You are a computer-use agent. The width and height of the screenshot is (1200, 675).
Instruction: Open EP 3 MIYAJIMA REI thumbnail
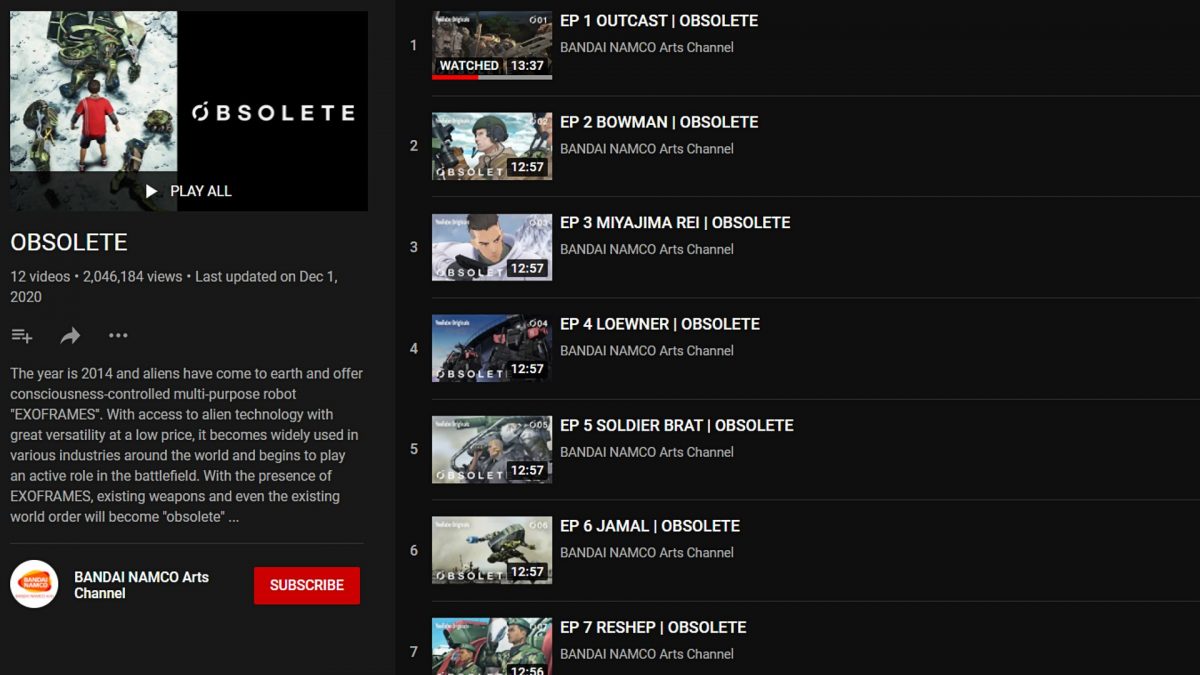(491, 247)
